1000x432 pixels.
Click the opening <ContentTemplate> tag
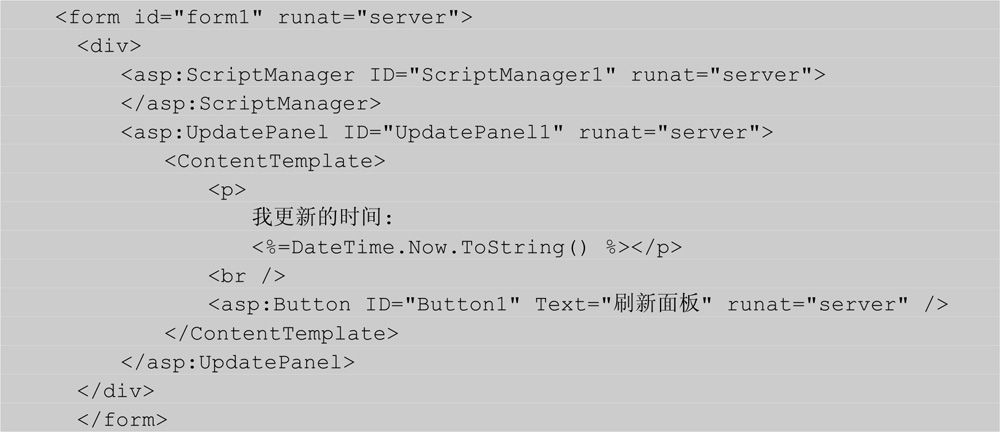(x=275, y=161)
